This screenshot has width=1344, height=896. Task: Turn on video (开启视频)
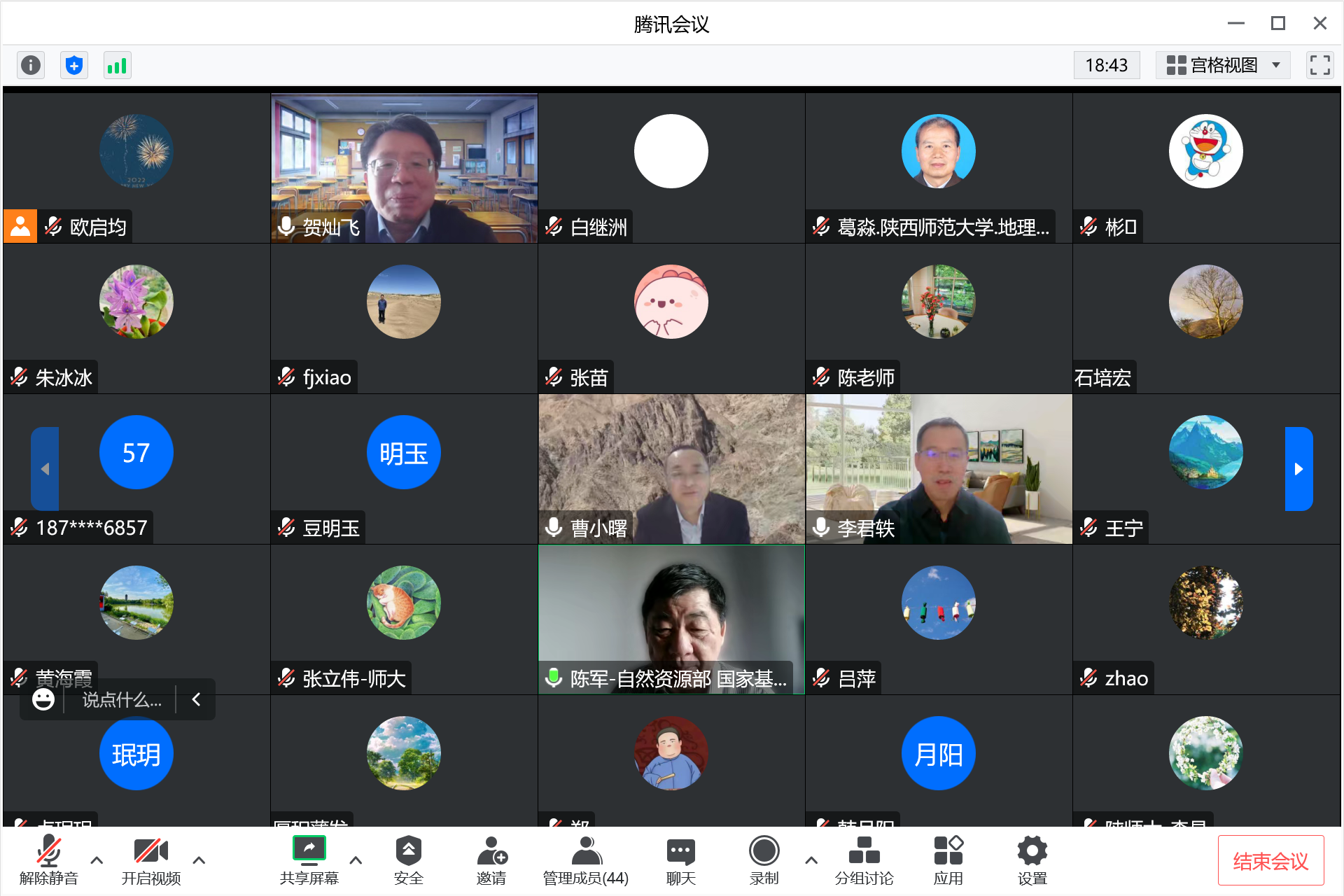coord(150,860)
